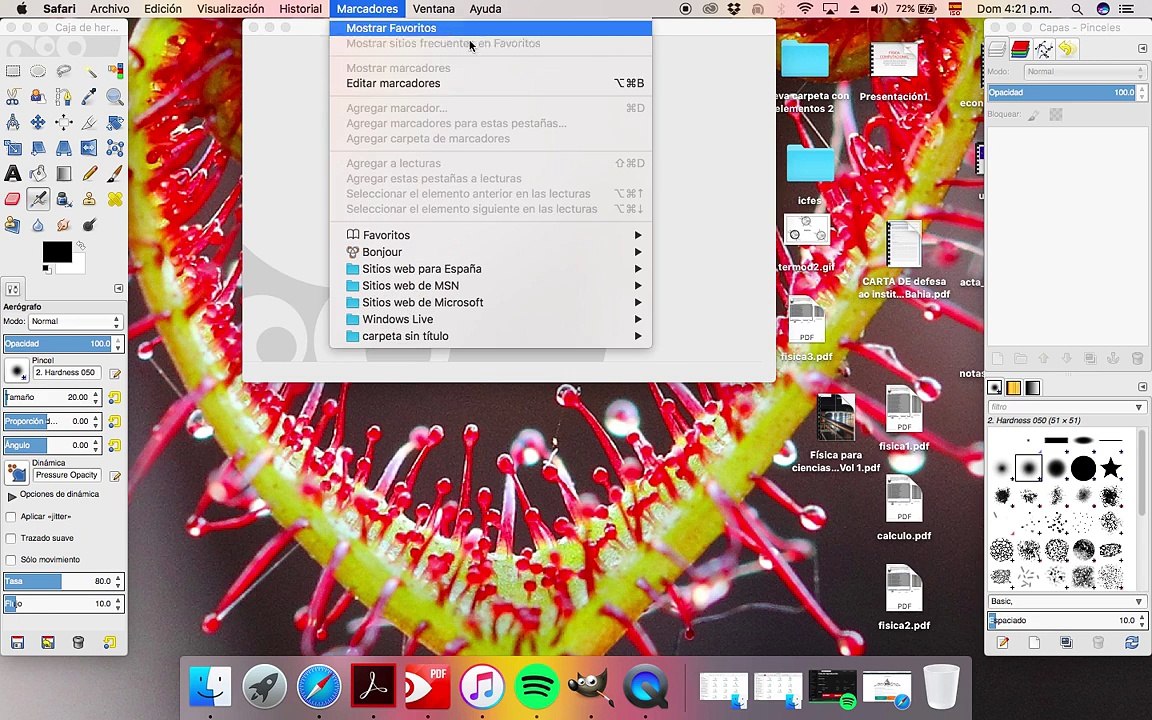The image size is (1152, 720).
Task: Pick the Flip tool
Action: pos(90,148)
